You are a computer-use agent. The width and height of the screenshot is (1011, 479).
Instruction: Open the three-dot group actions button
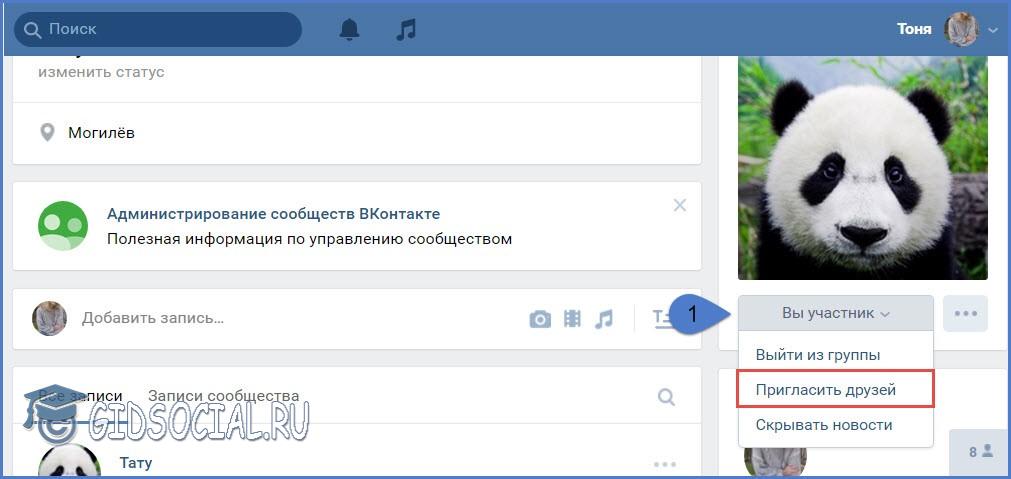(x=965, y=313)
